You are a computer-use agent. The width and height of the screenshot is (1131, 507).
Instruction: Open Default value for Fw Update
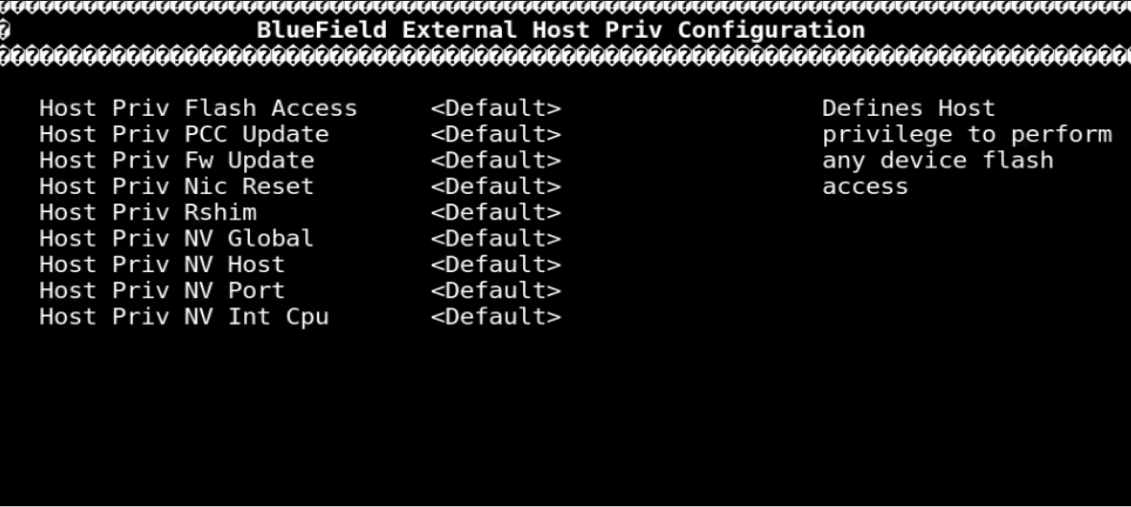(x=496, y=160)
